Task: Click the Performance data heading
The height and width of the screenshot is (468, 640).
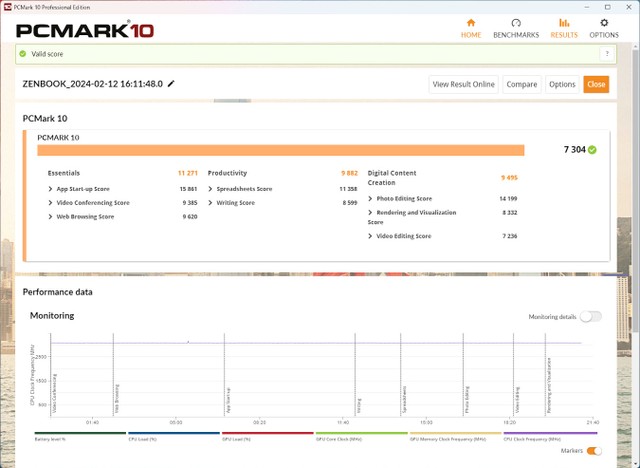Action: click(x=58, y=292)
